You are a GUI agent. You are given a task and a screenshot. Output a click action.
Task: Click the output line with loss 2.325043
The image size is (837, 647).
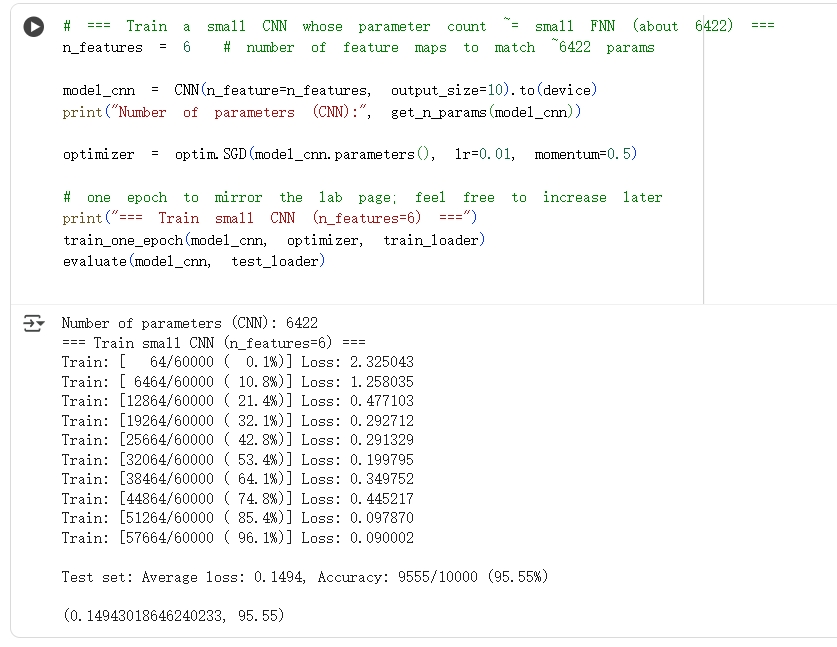[237, 362]
